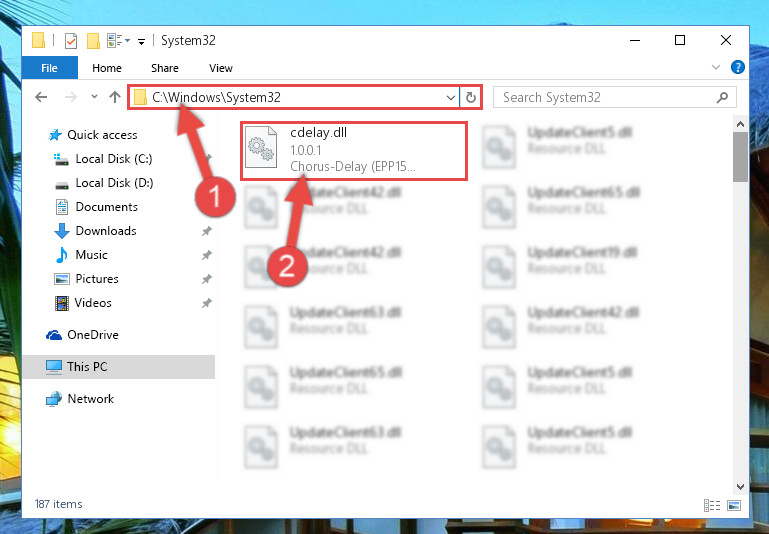
Task: Click the pin icon beside Music
Action: 206,255
